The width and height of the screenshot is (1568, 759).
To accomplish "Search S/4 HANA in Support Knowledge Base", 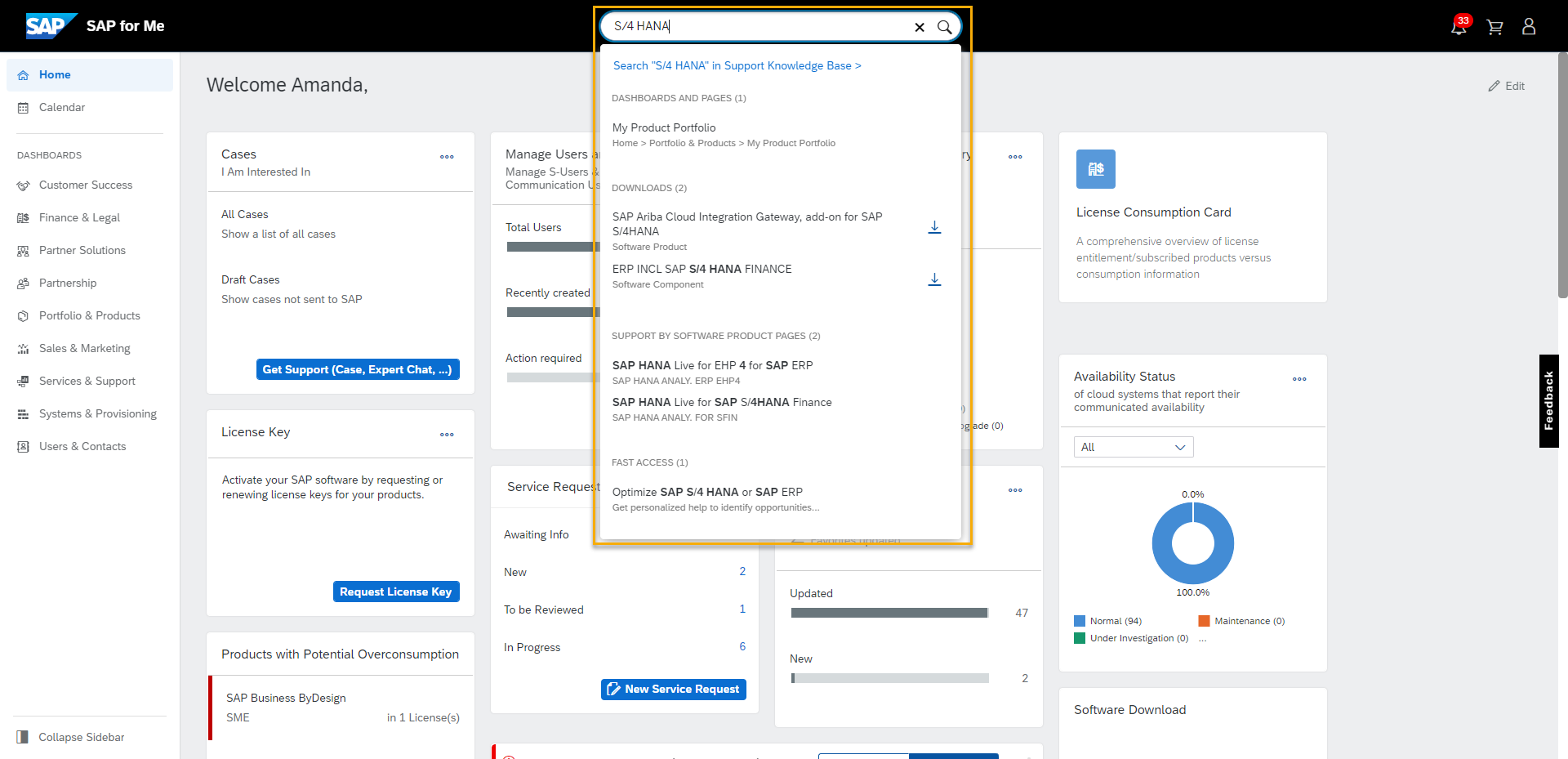I will [737, 65].
